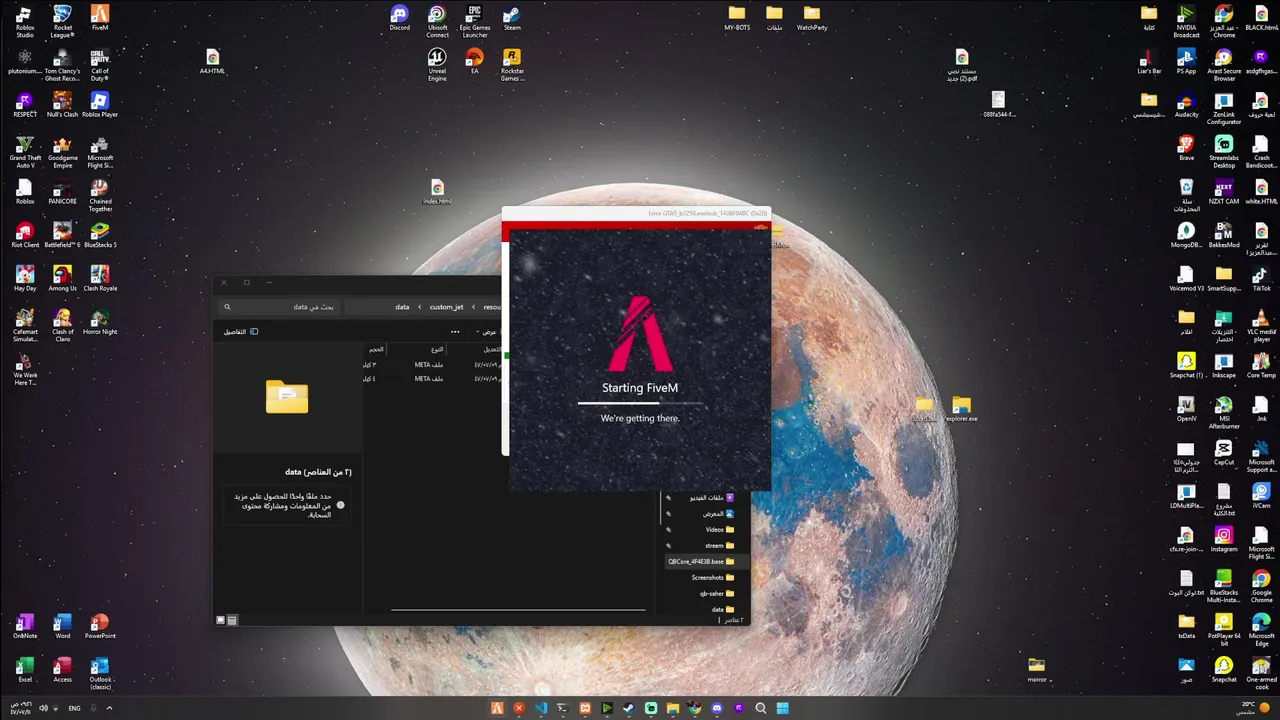This screenshot has height=720, width=1280.
Task: Open the Instagram desktop shortcut
Action: tap(1223, 540)
